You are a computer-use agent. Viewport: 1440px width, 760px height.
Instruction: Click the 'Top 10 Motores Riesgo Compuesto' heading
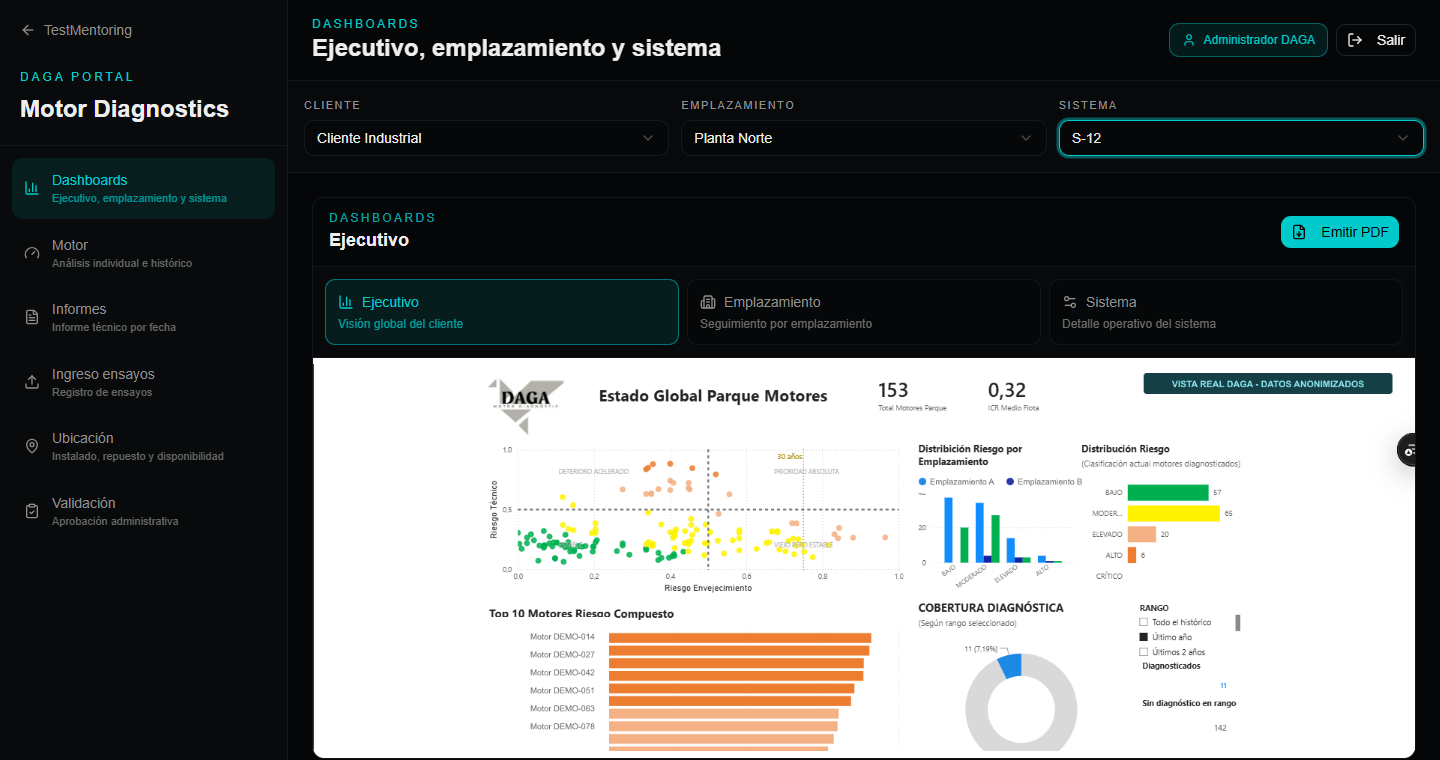coord(582,614)
